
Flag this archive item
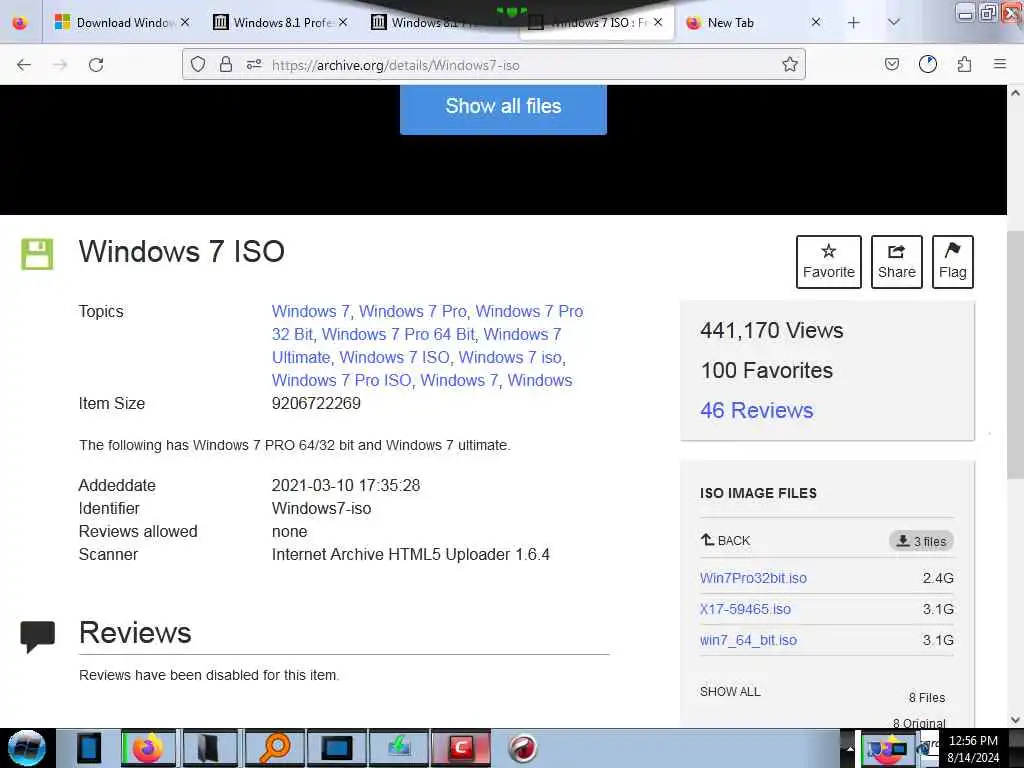coord(952,261)
